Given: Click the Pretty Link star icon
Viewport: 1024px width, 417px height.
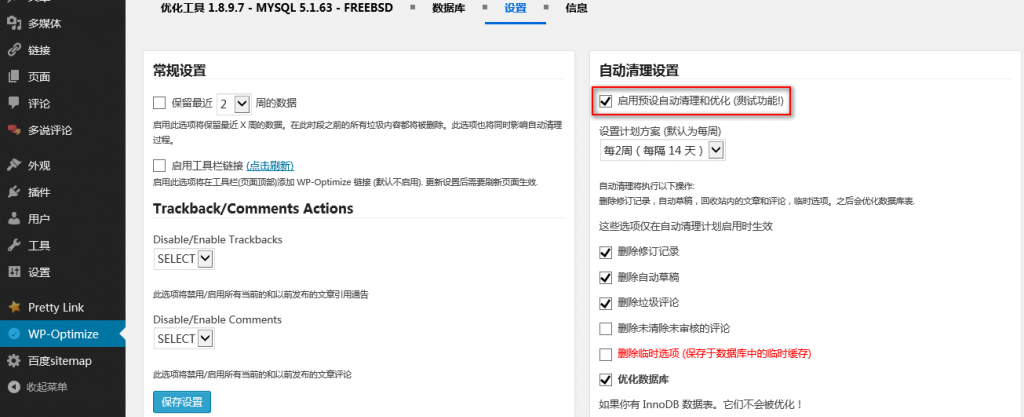Looking at the screenshot, I should (x=14, y=307).
